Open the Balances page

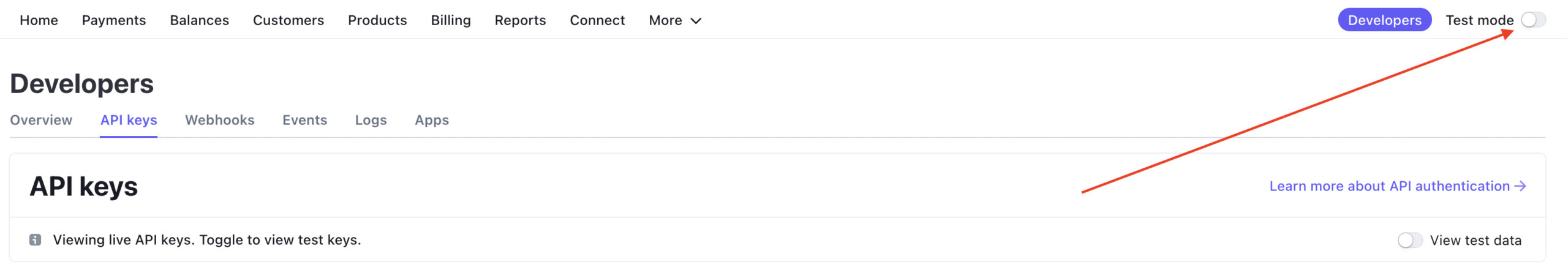click(x=199, y=20)
